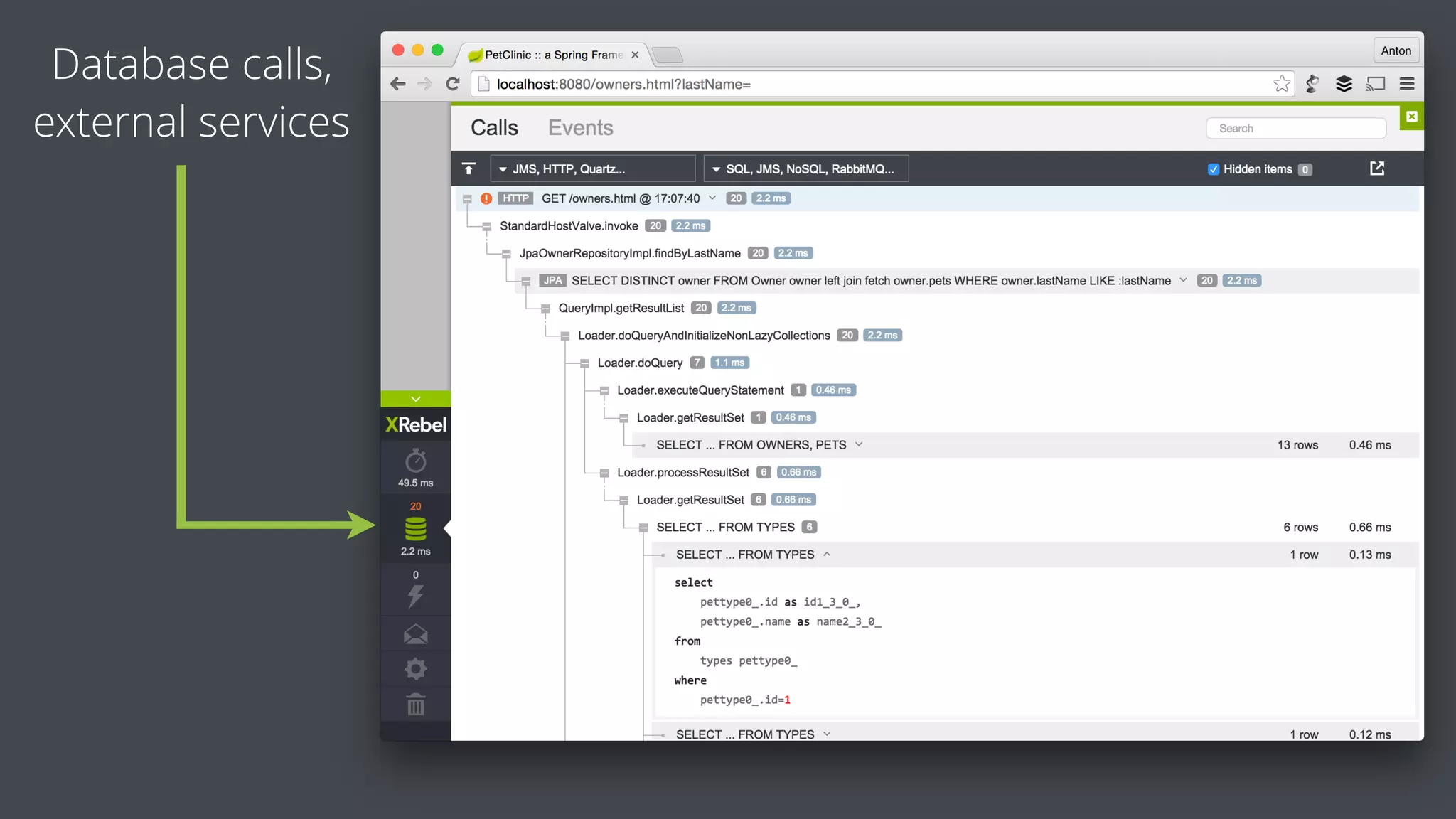Screen dimensions: 1456x819
Task: Bookmark page with the star icon
Action: point(1281,84)
